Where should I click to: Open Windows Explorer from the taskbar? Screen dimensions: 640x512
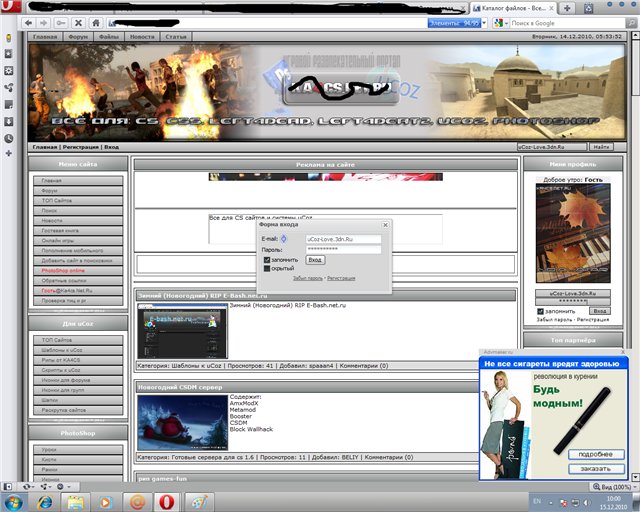[76, 502]
